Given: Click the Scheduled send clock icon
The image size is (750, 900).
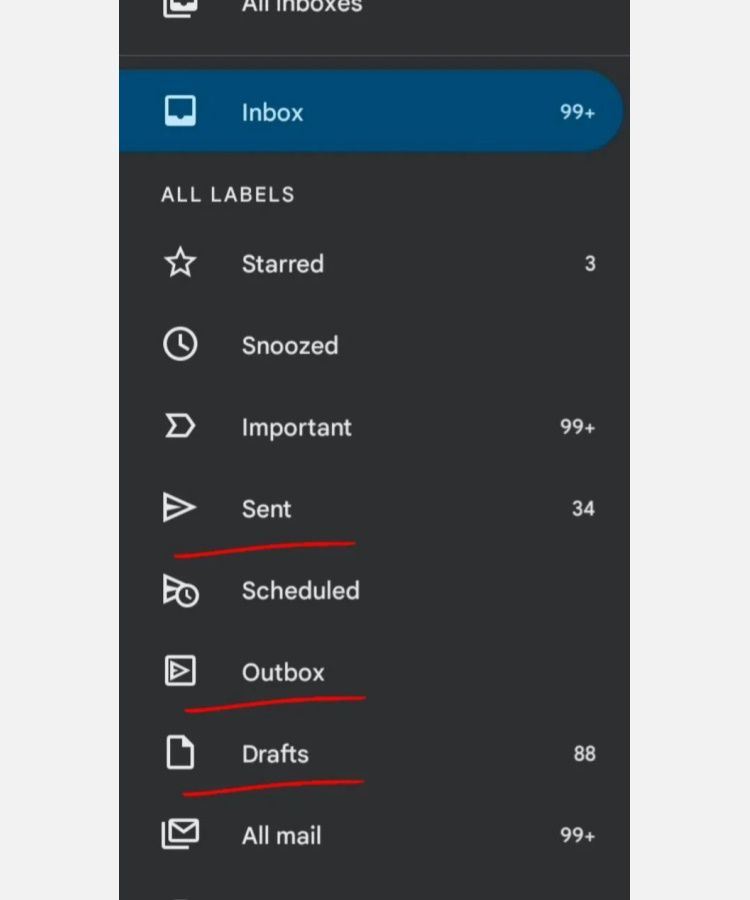Looking at the screenshot, I should pos(181,591).
